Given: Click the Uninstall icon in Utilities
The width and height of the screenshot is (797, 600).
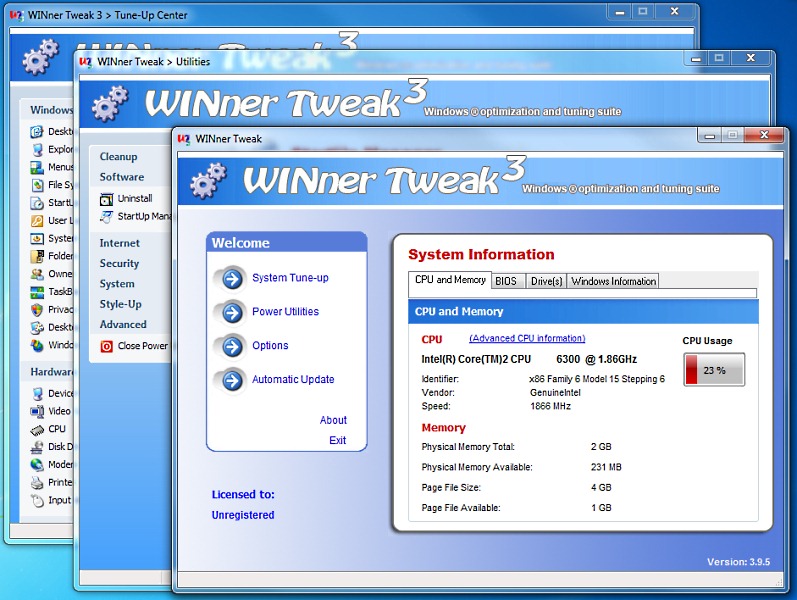Looking at the screenshot, I should 107,199.
